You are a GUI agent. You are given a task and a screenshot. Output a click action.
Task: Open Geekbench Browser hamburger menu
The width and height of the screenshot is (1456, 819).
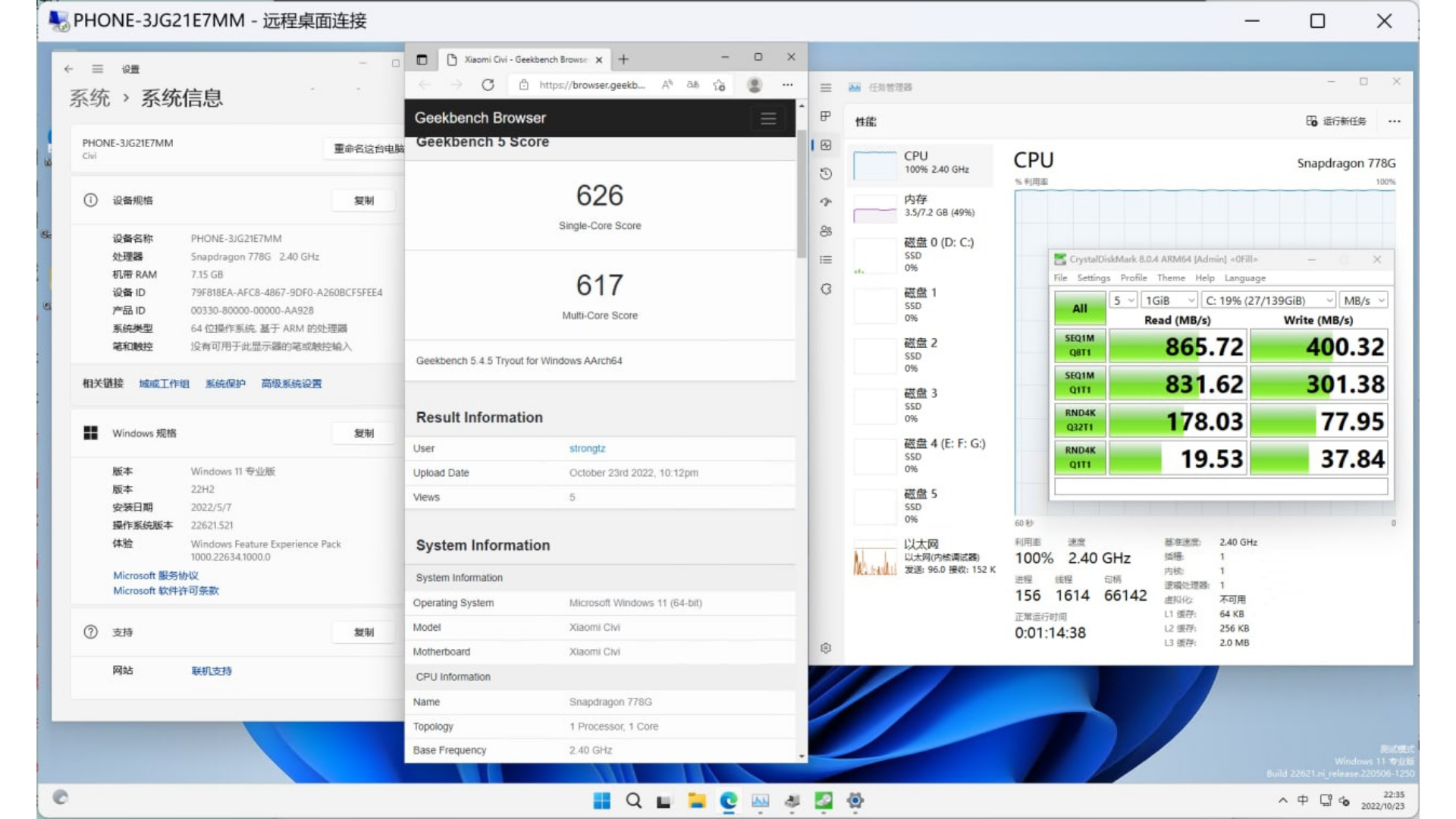[768, 118]
